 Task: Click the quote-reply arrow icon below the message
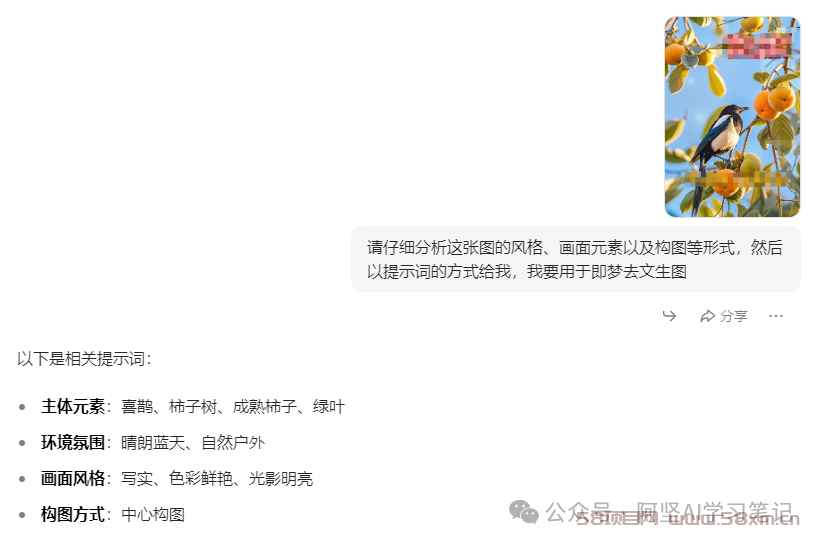pos(669,316)
